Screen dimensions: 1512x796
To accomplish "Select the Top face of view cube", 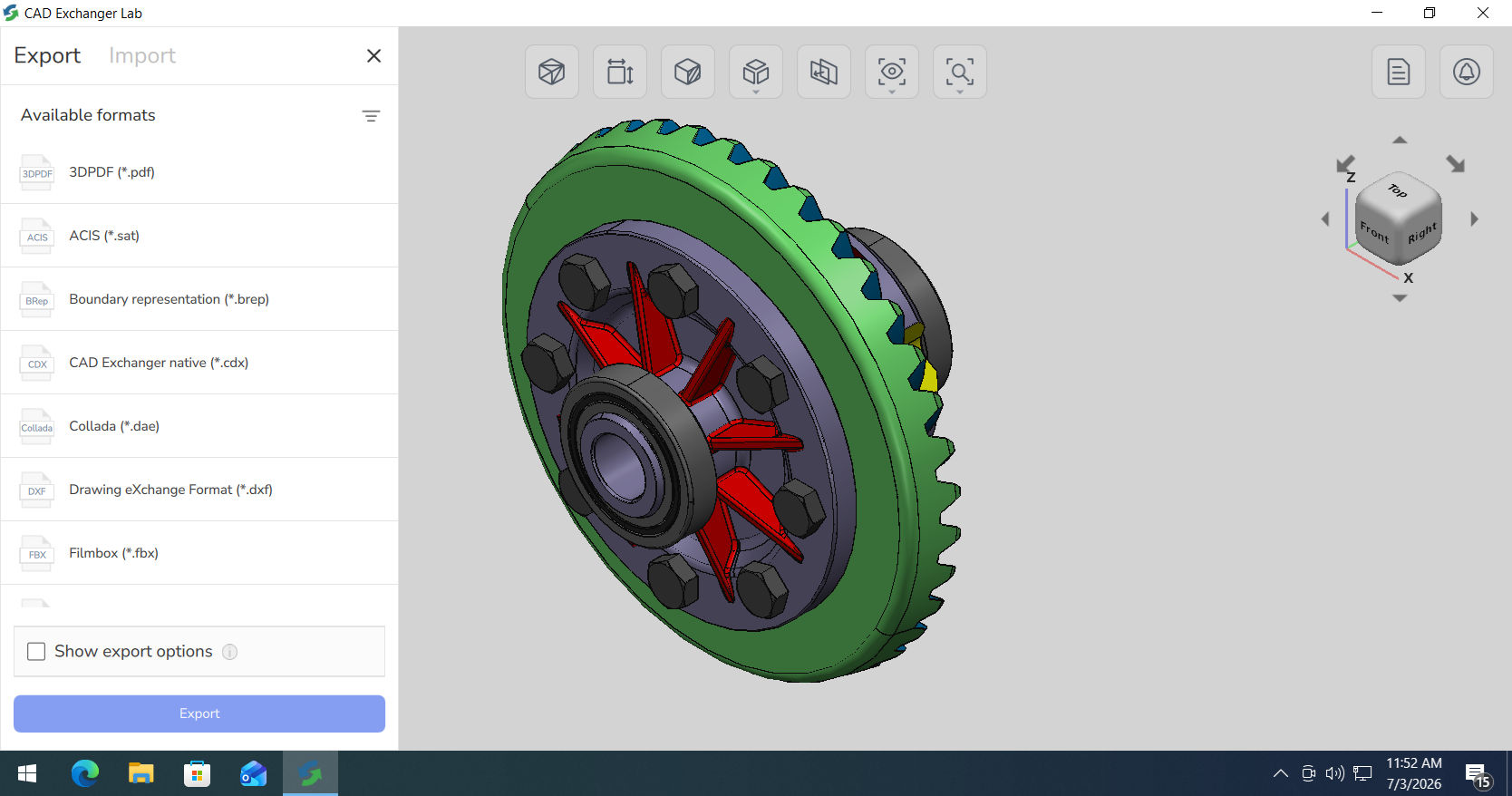I will click(x=1398, y=190).
